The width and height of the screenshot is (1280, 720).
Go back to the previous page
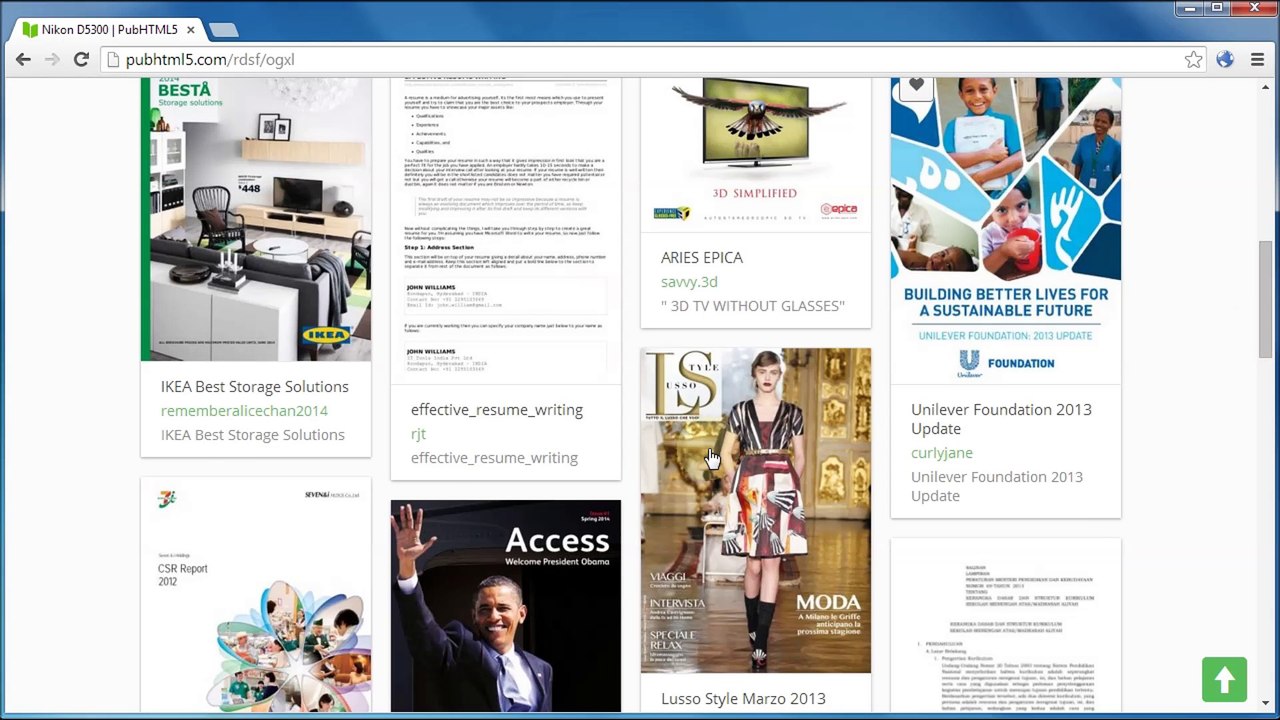click(x=23, y=60)
